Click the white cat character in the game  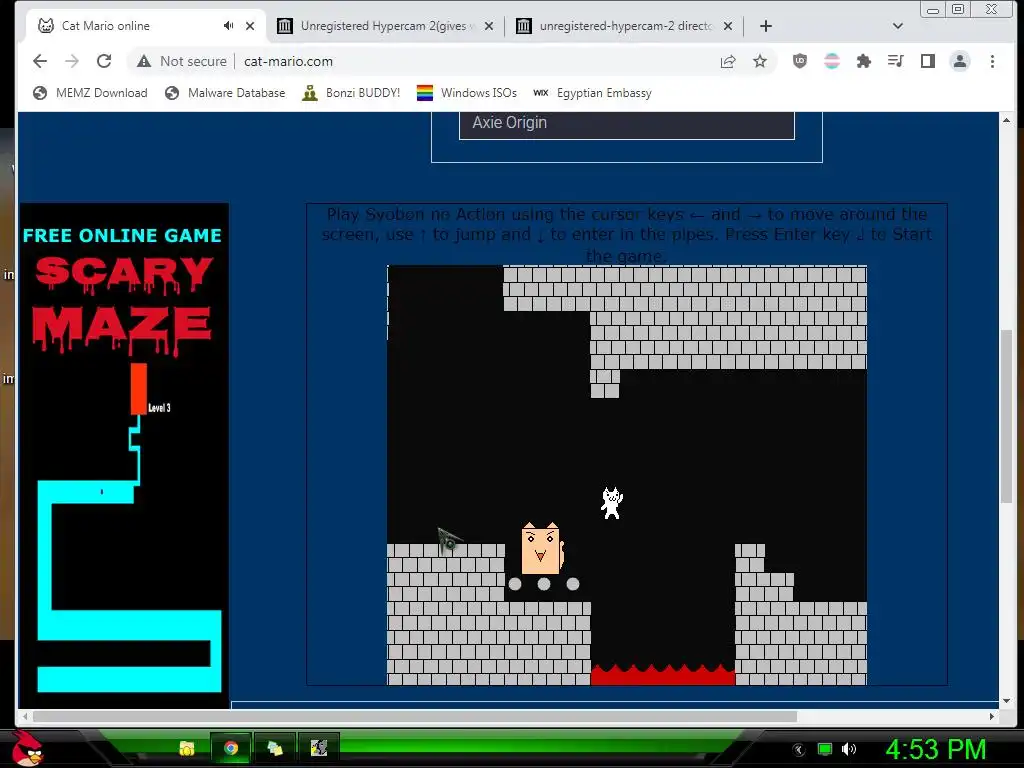612,503
